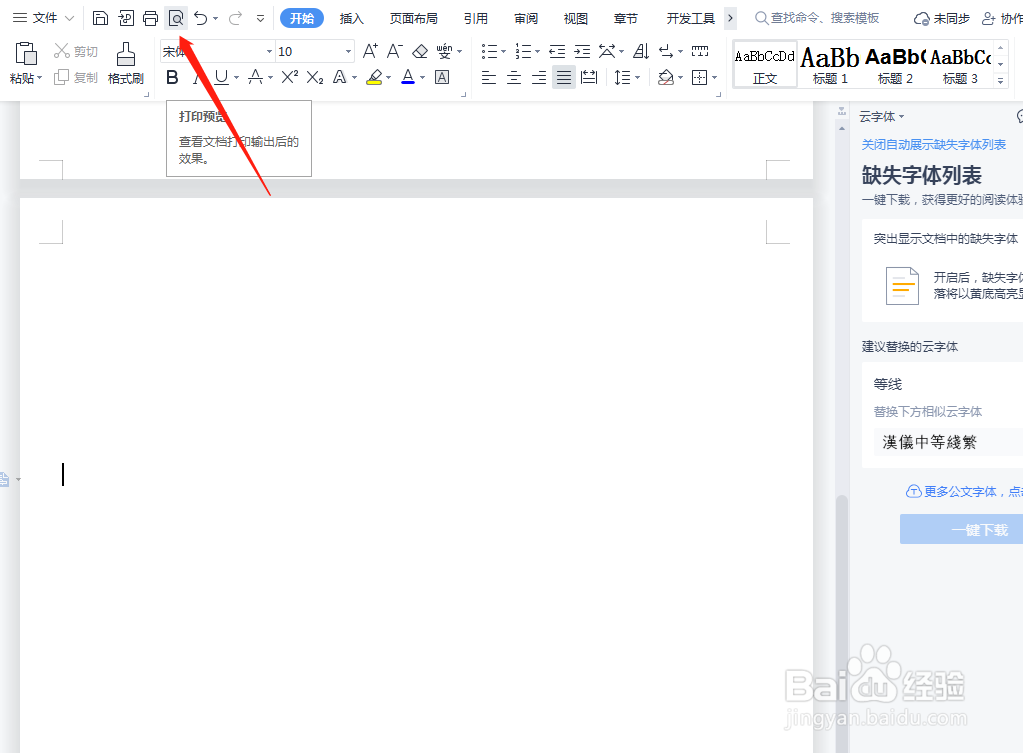This screenshot has height=753, width=1023.
Task: Open the font name dropdown
Action: (x=269, y=51)
